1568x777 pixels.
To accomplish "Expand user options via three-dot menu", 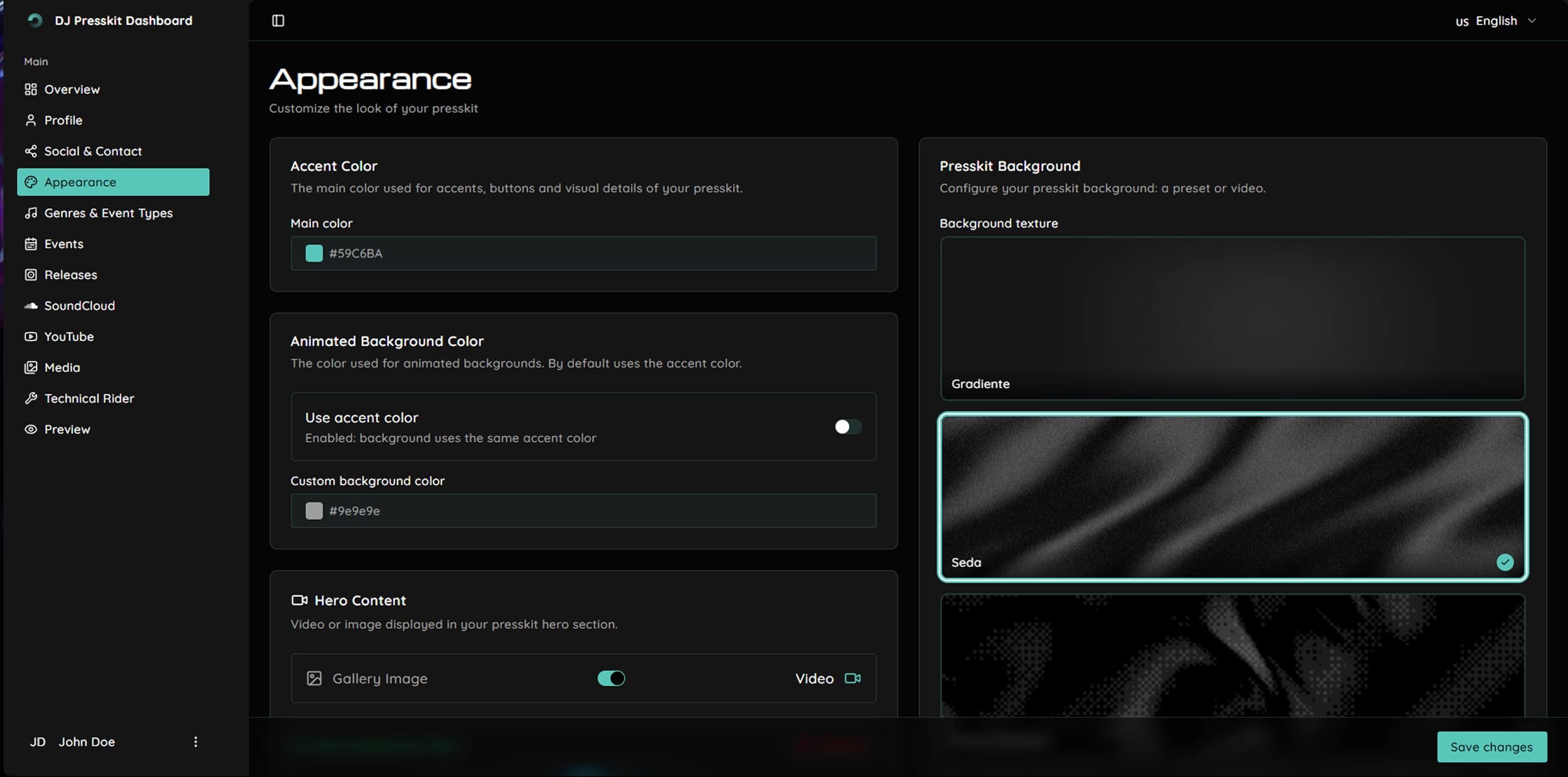I will point(195,741).
